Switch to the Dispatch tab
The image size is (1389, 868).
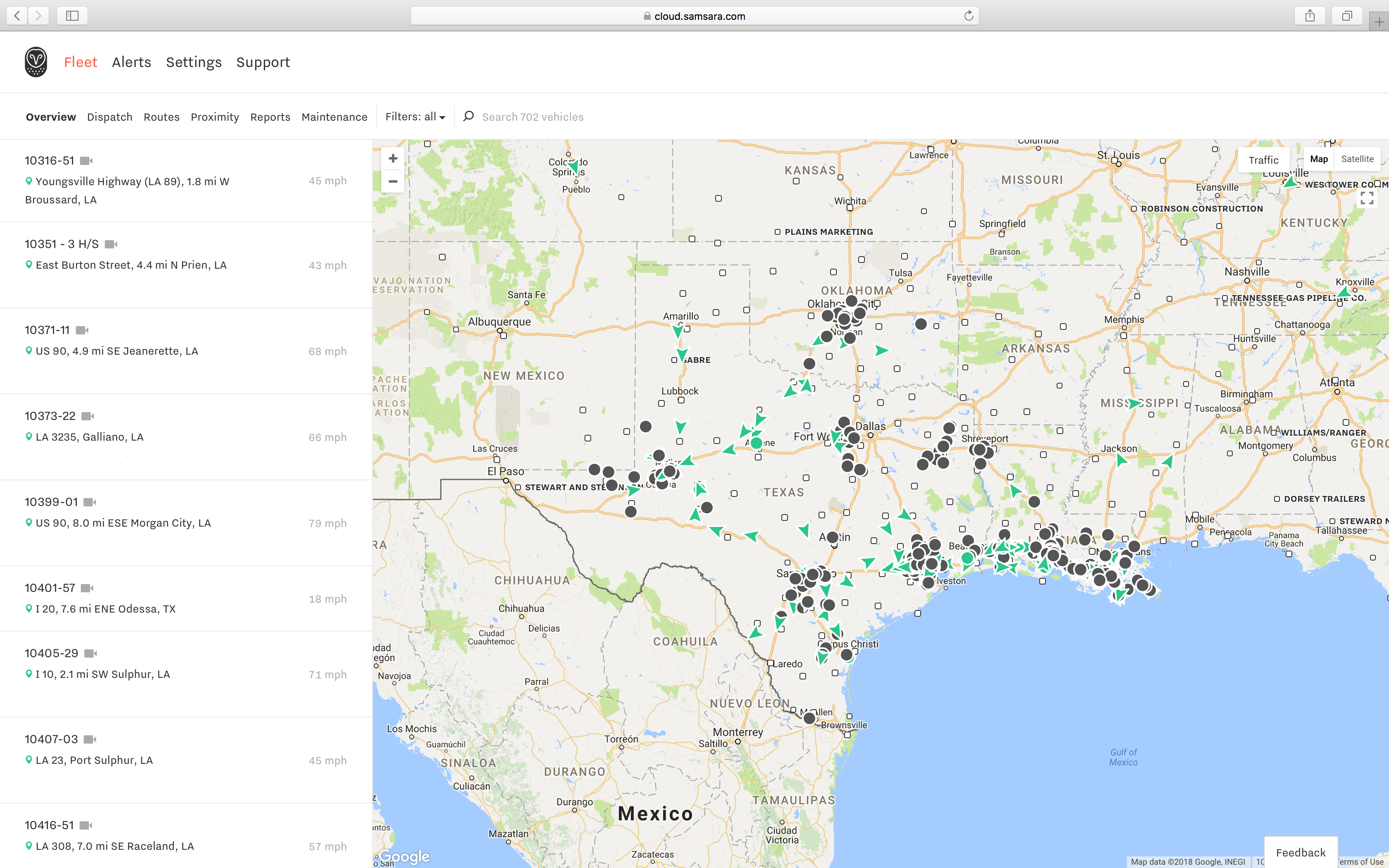[x=110, y=117]
